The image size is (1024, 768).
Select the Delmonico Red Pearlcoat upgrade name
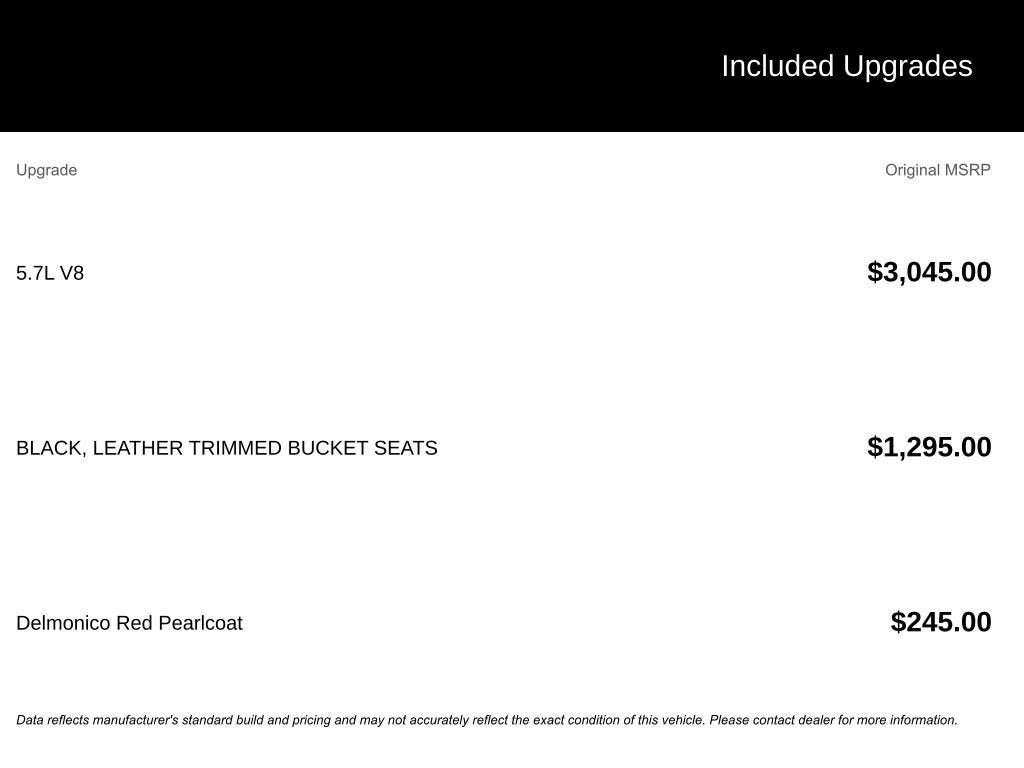tap(129, 623)
